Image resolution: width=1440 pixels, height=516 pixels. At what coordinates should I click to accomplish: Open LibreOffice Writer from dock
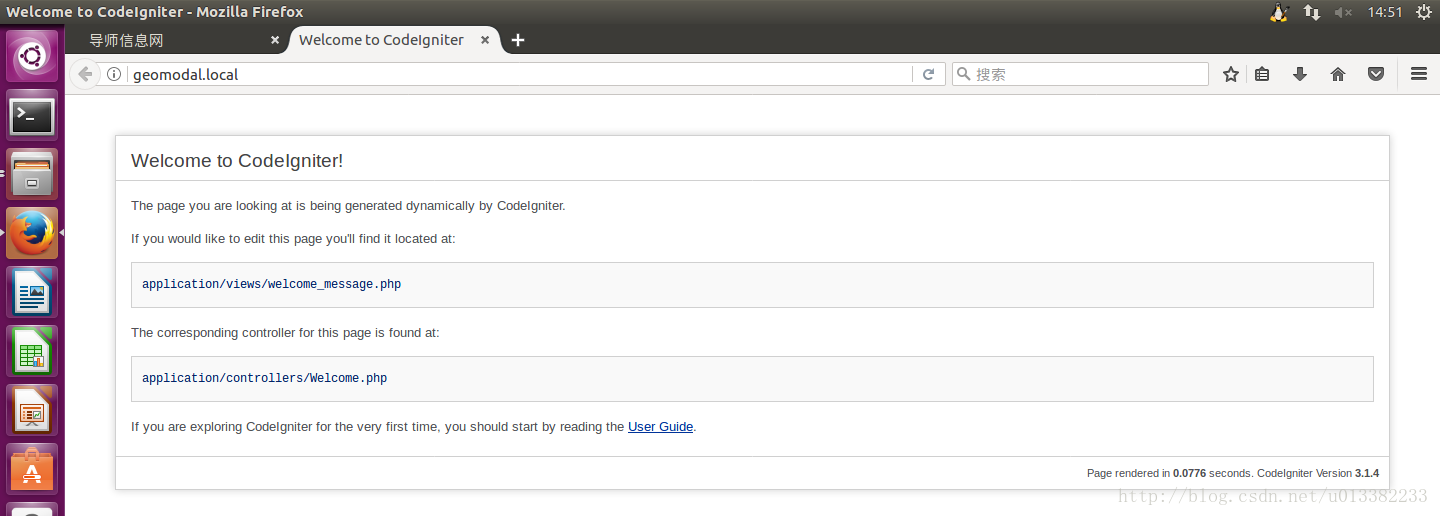click(32, 292)
